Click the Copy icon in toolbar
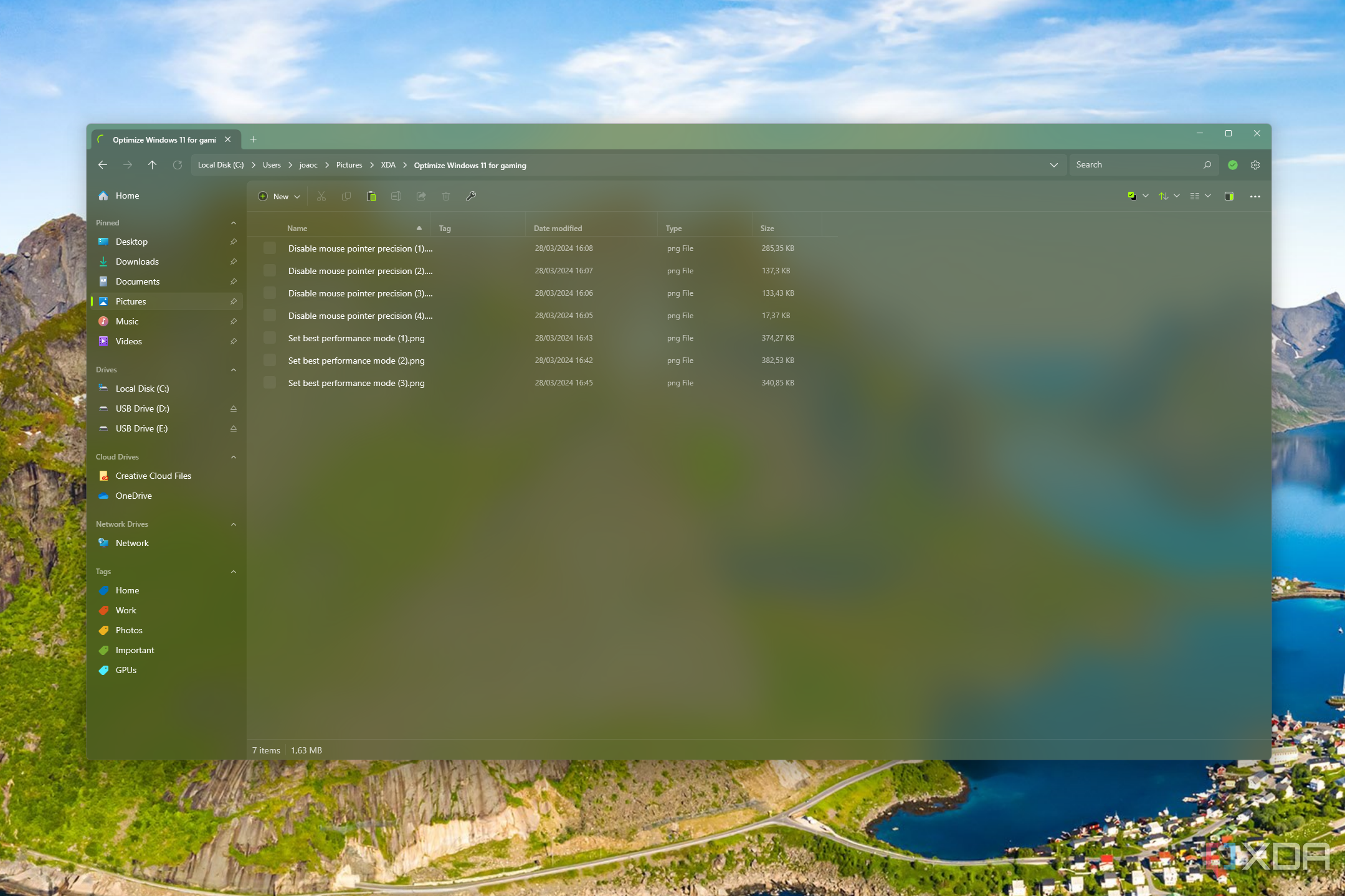This screenshot has height=896, width=1345. 346,196
